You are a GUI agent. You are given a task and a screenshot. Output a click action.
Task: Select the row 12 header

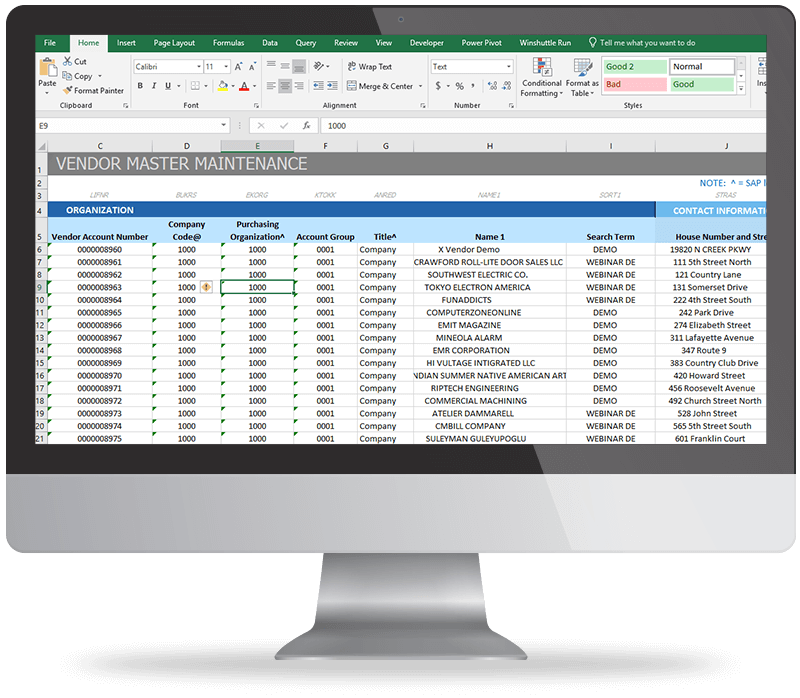41,325
